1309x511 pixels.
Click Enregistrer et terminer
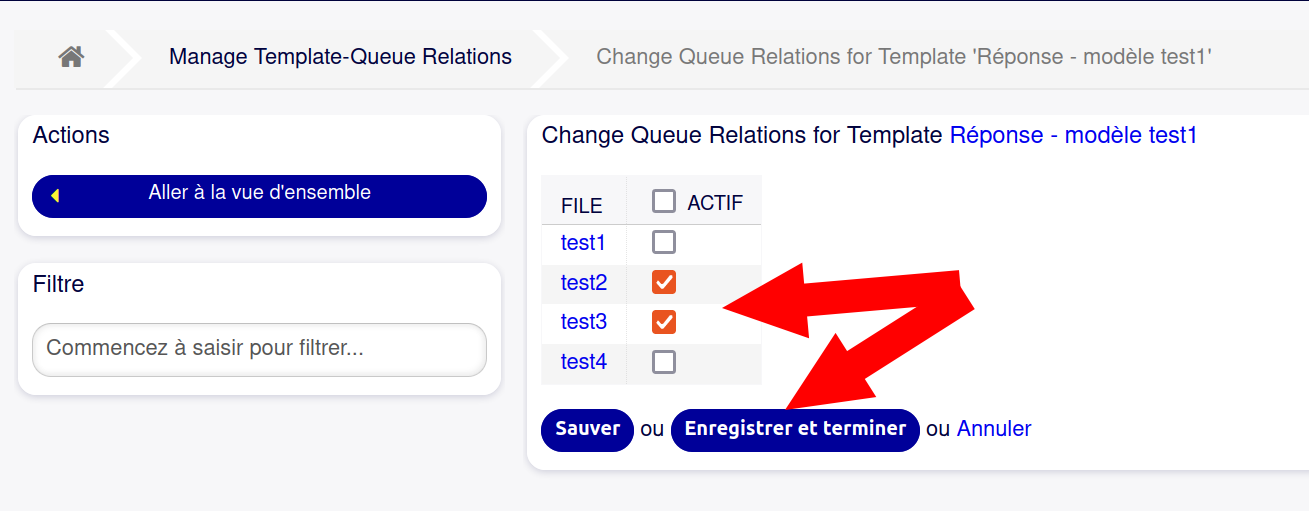click(x=795, y=429)
